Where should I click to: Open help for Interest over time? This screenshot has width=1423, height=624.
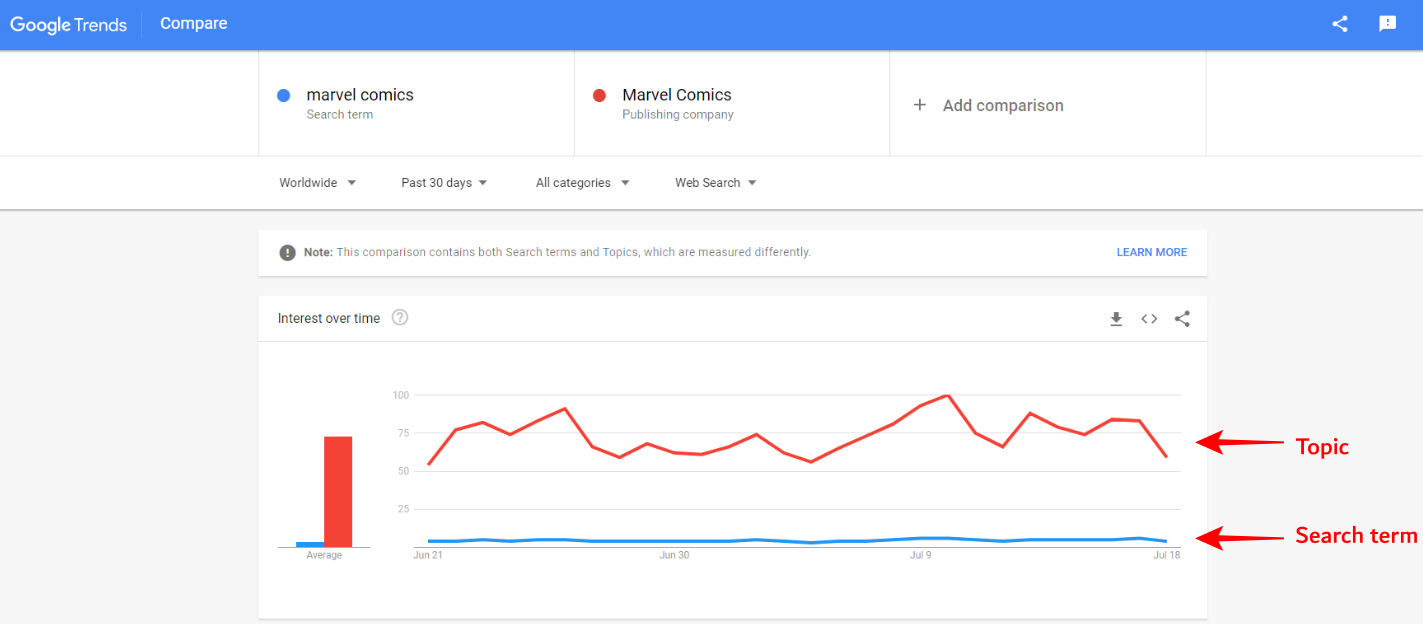pyautogui.click(x=400, y=318)
